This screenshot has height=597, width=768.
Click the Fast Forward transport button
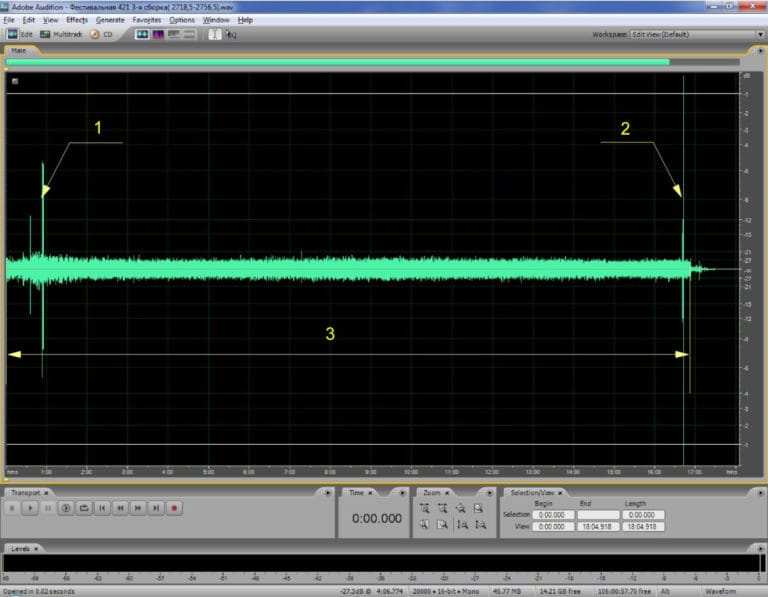point(138,508)
